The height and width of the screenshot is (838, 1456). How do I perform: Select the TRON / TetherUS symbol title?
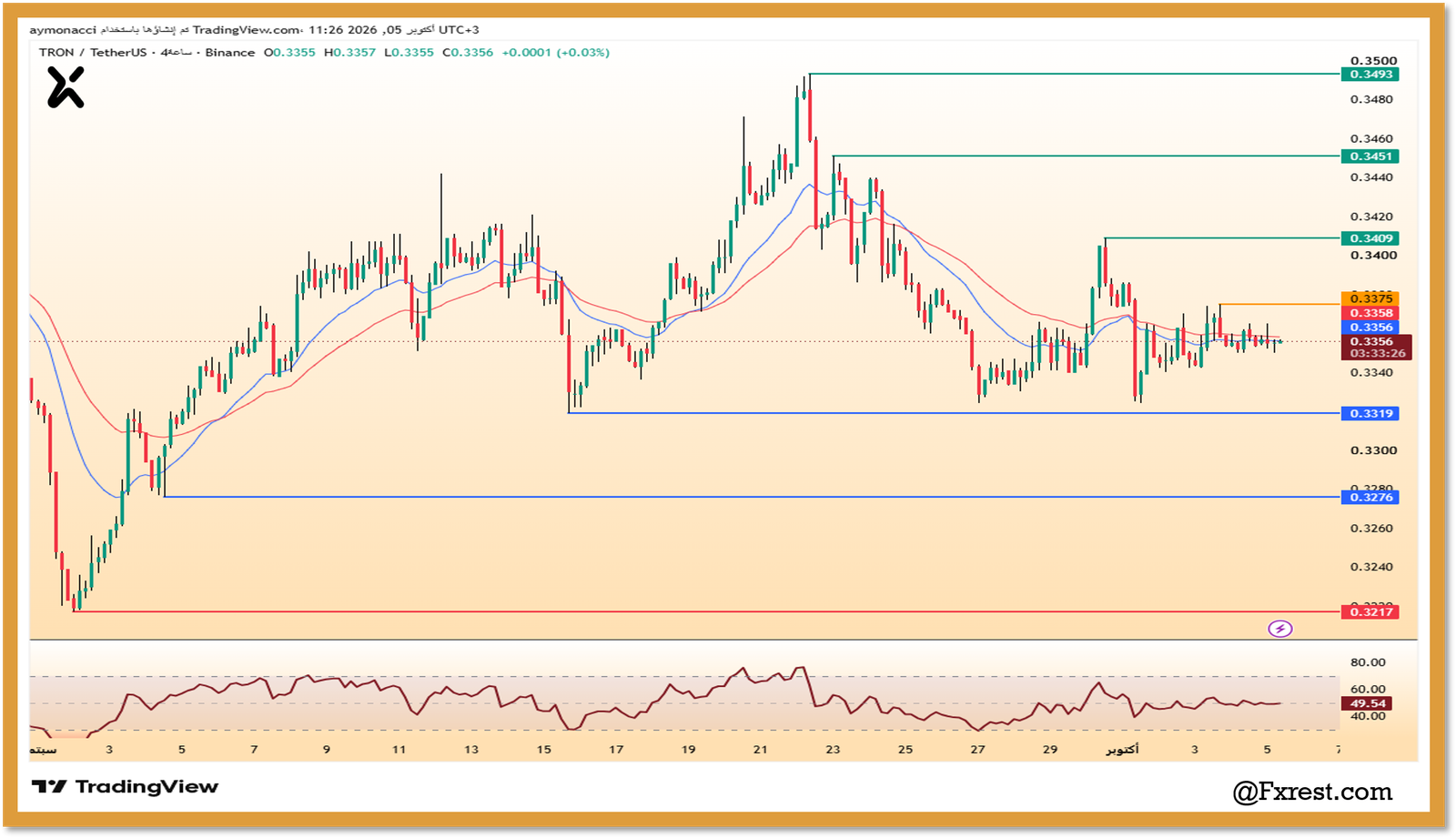point(93,53)
